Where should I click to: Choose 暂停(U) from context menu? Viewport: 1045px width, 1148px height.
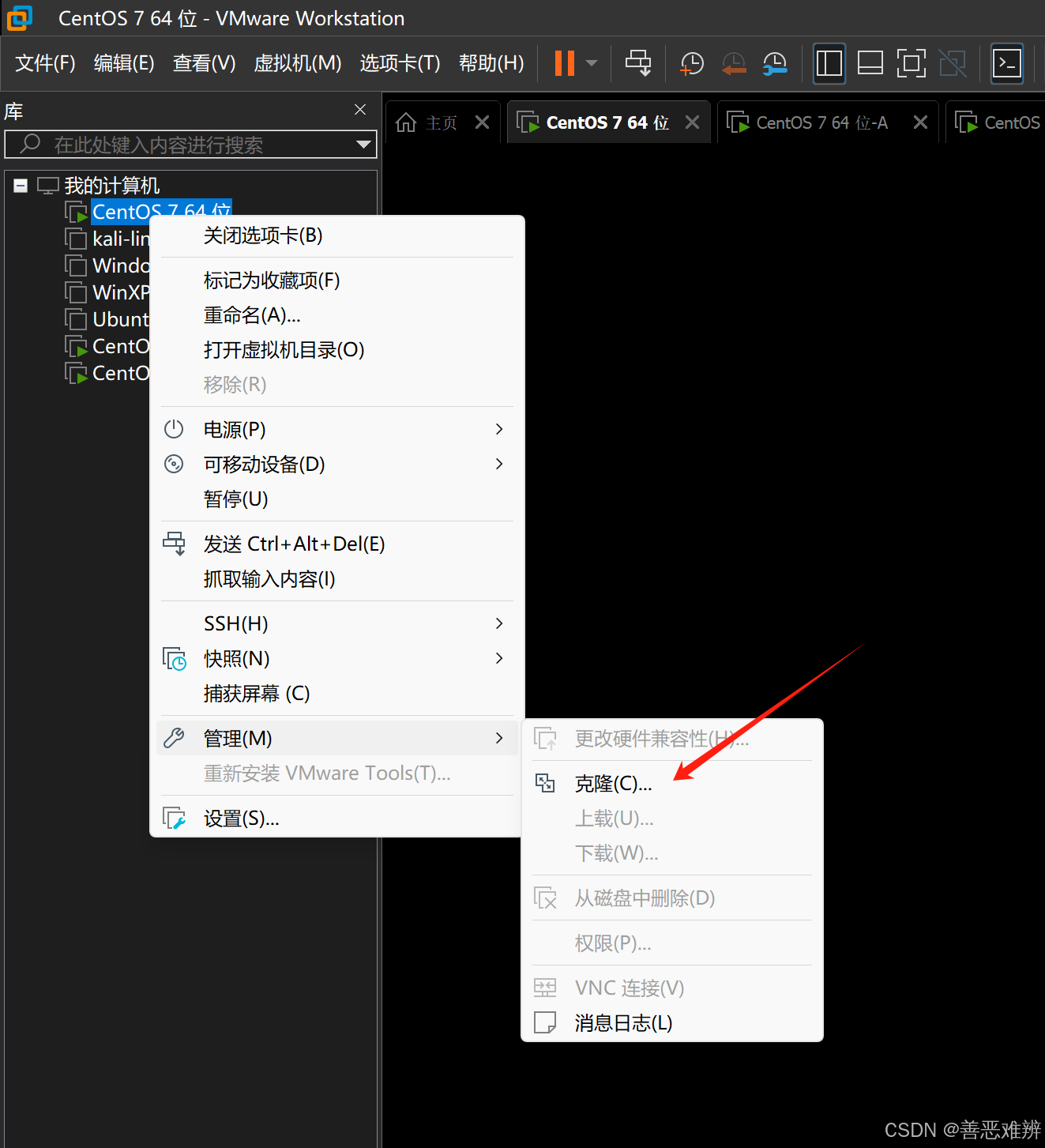[x=337, y=499]
